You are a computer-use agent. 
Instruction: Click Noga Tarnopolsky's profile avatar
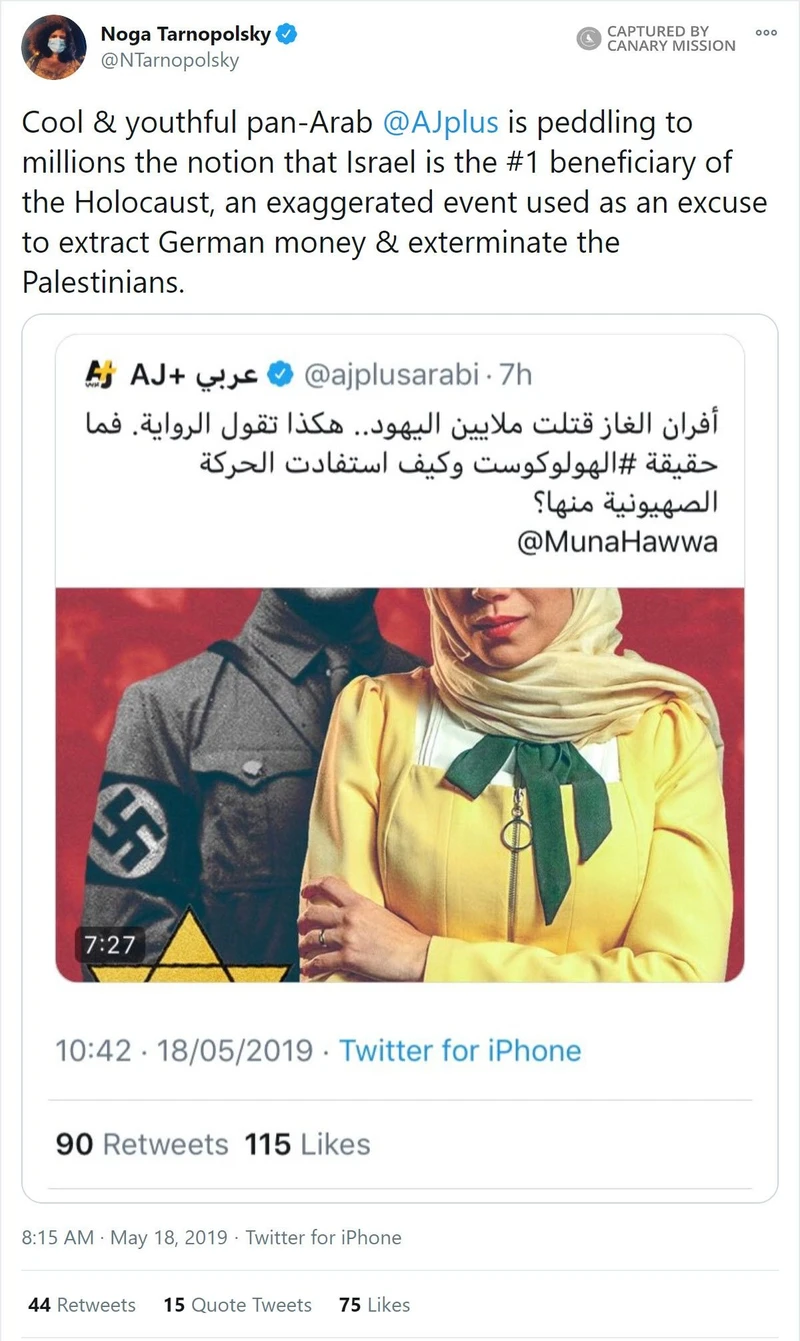click(53, 46)
